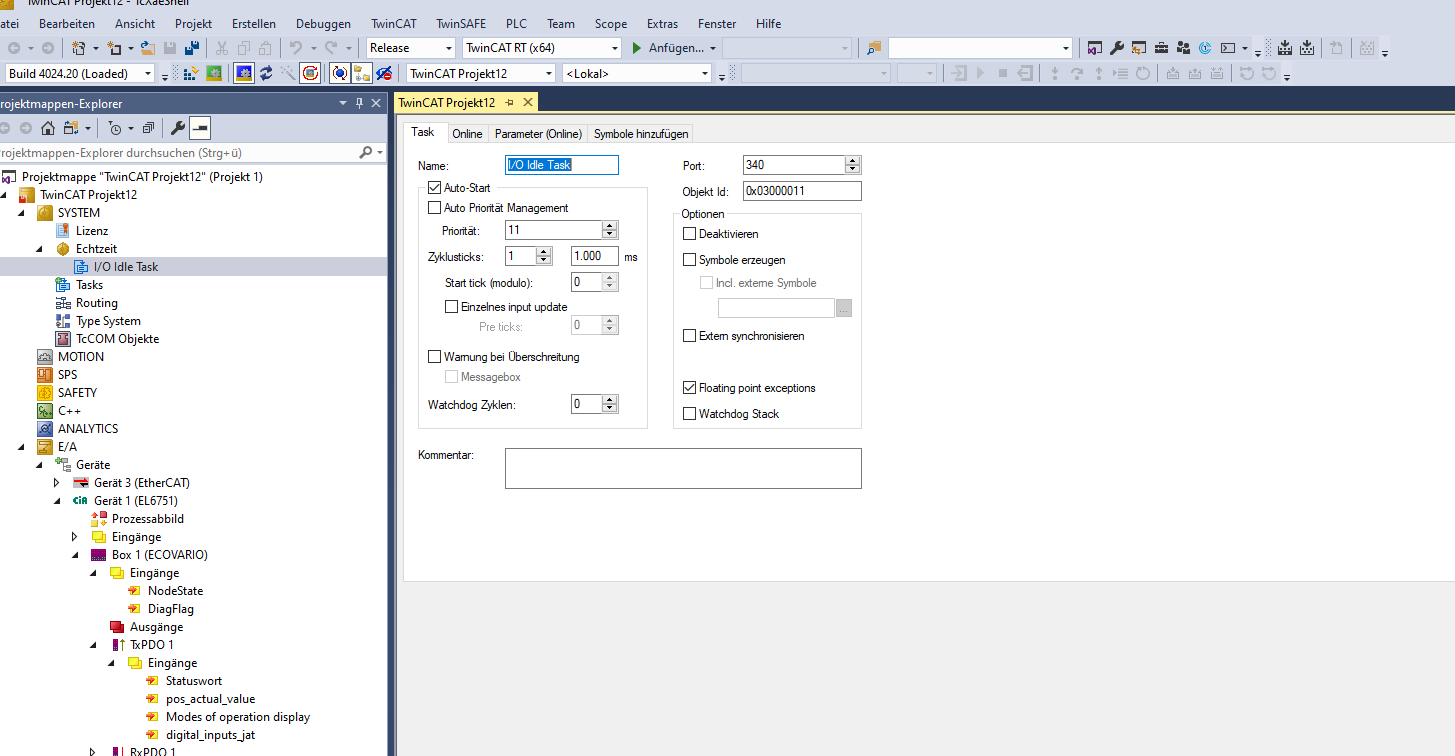This screenshot has width=1455, height=756.
Task: Click the Scan magic wand icon
Action: coord(288,73)
